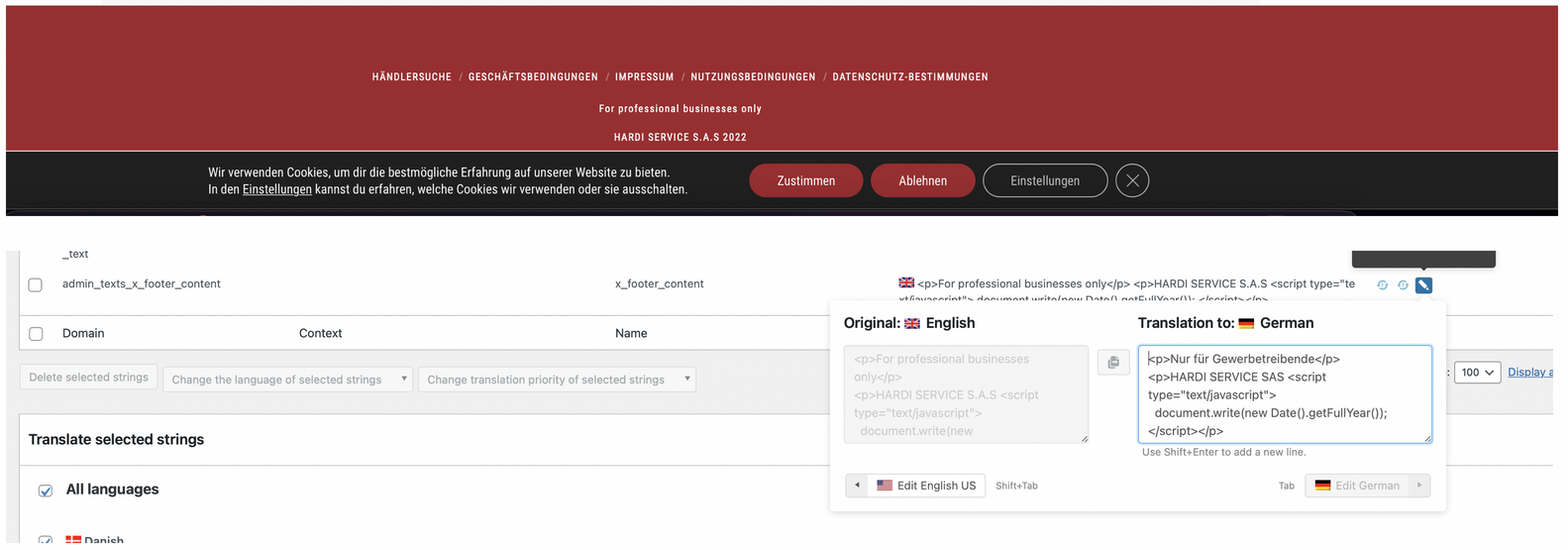Open HÄNDLERSUCHE footer menu item

412,76
